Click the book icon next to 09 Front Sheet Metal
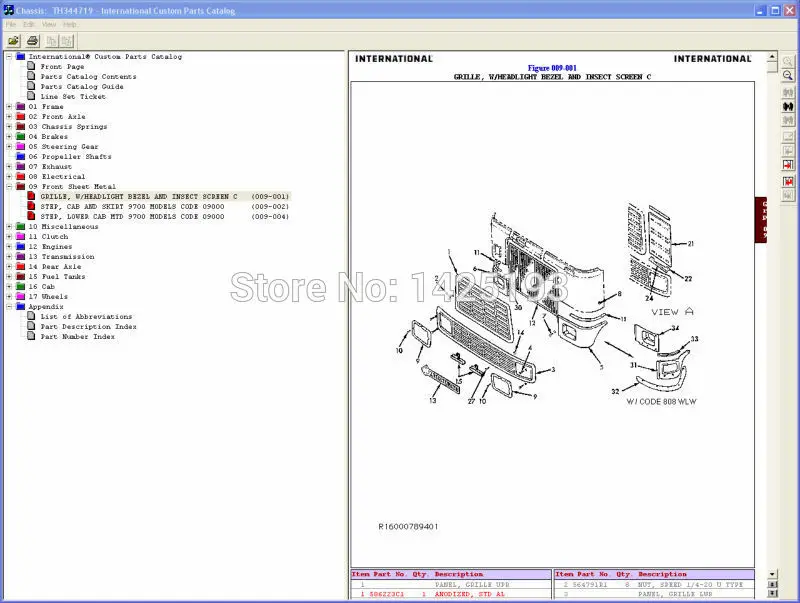 [x=19, y=186]
